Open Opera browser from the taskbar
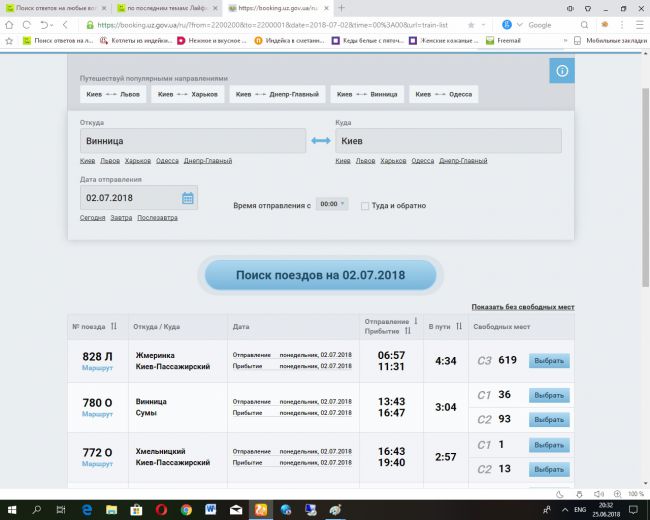This screenshot has height=520, width=650. (161, 509)
